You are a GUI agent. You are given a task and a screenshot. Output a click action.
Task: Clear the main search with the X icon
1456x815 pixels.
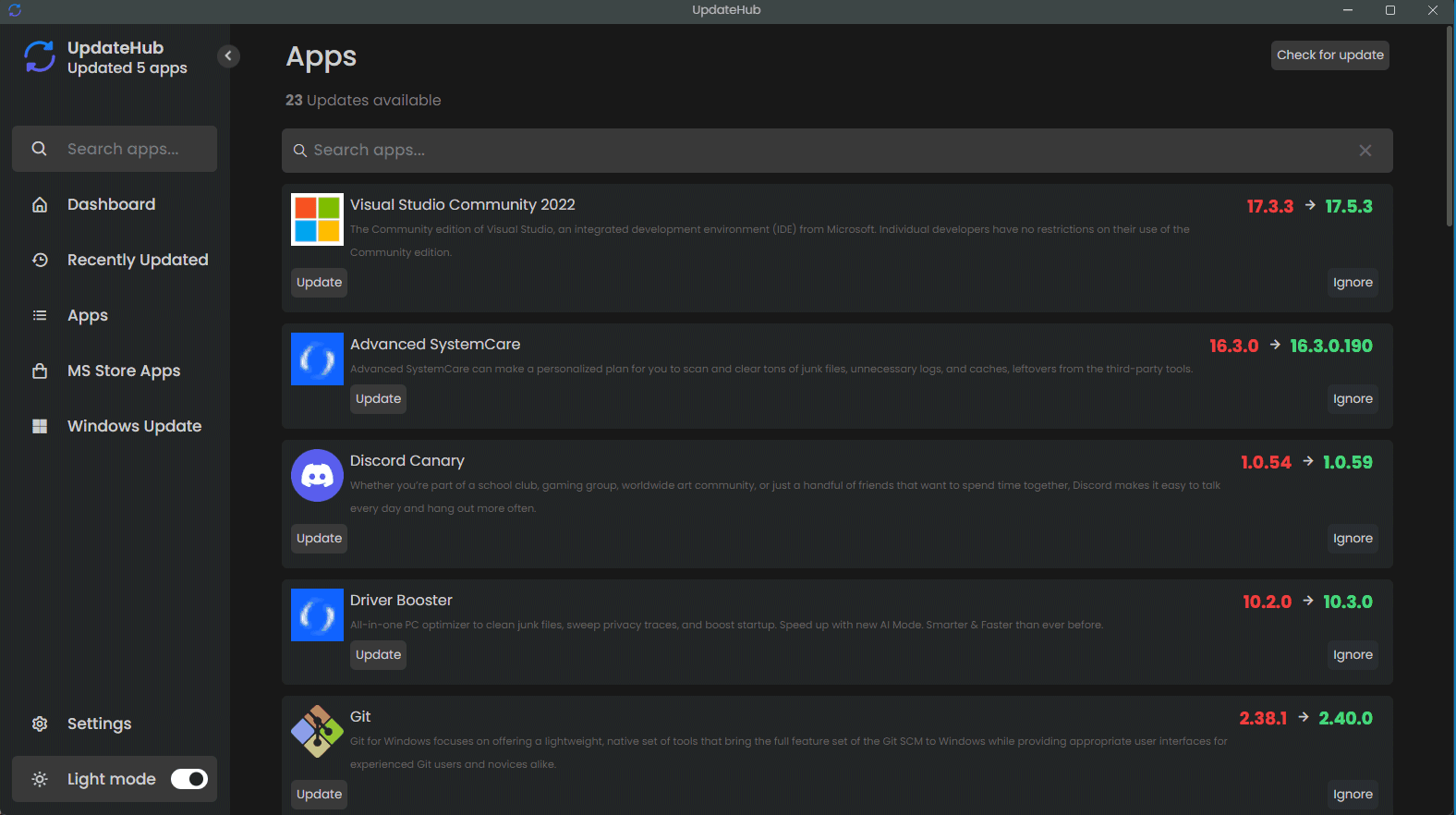[x=1365, y=151]
